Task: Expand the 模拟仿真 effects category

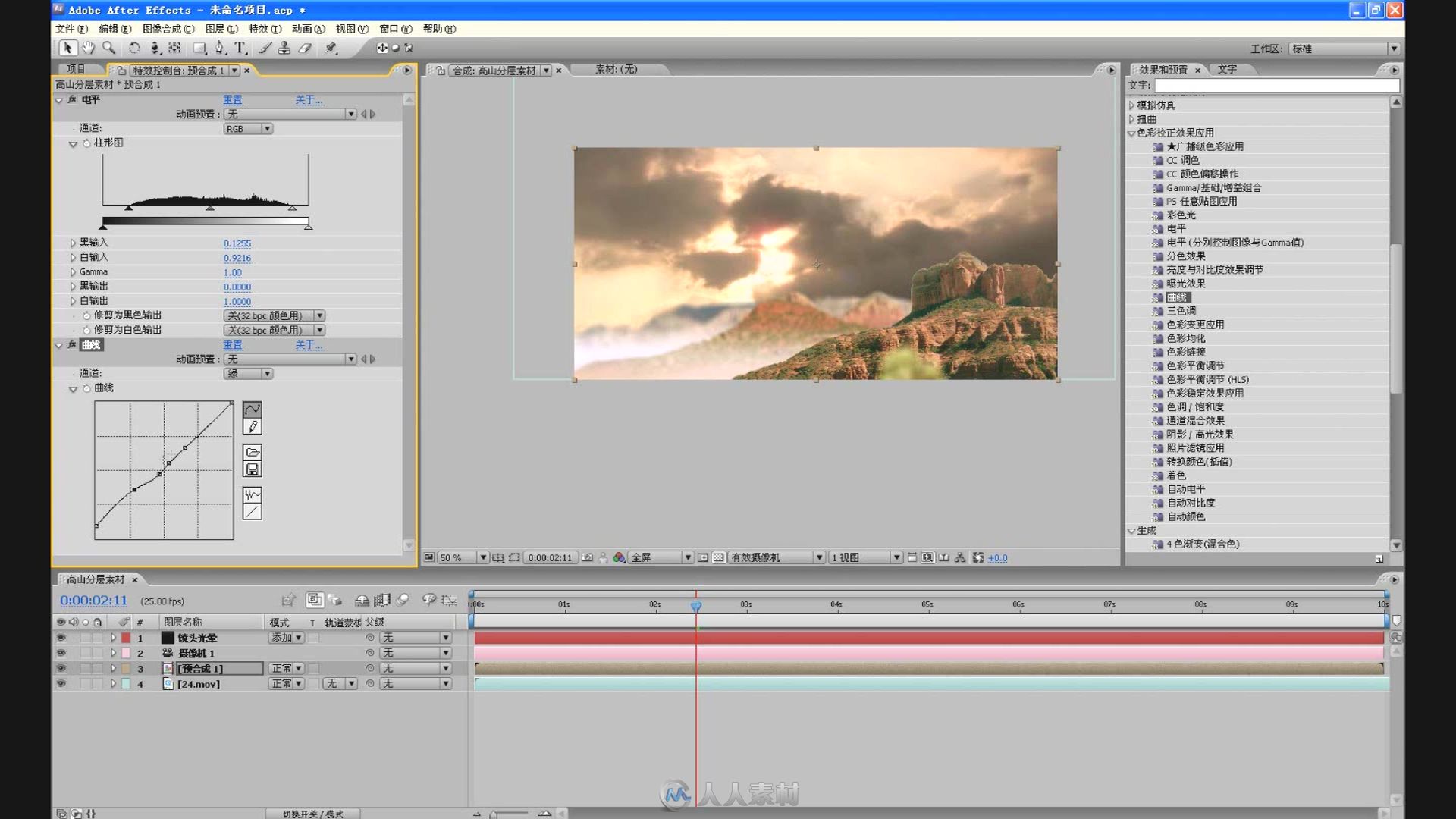Action: [x=1131, y=105]
